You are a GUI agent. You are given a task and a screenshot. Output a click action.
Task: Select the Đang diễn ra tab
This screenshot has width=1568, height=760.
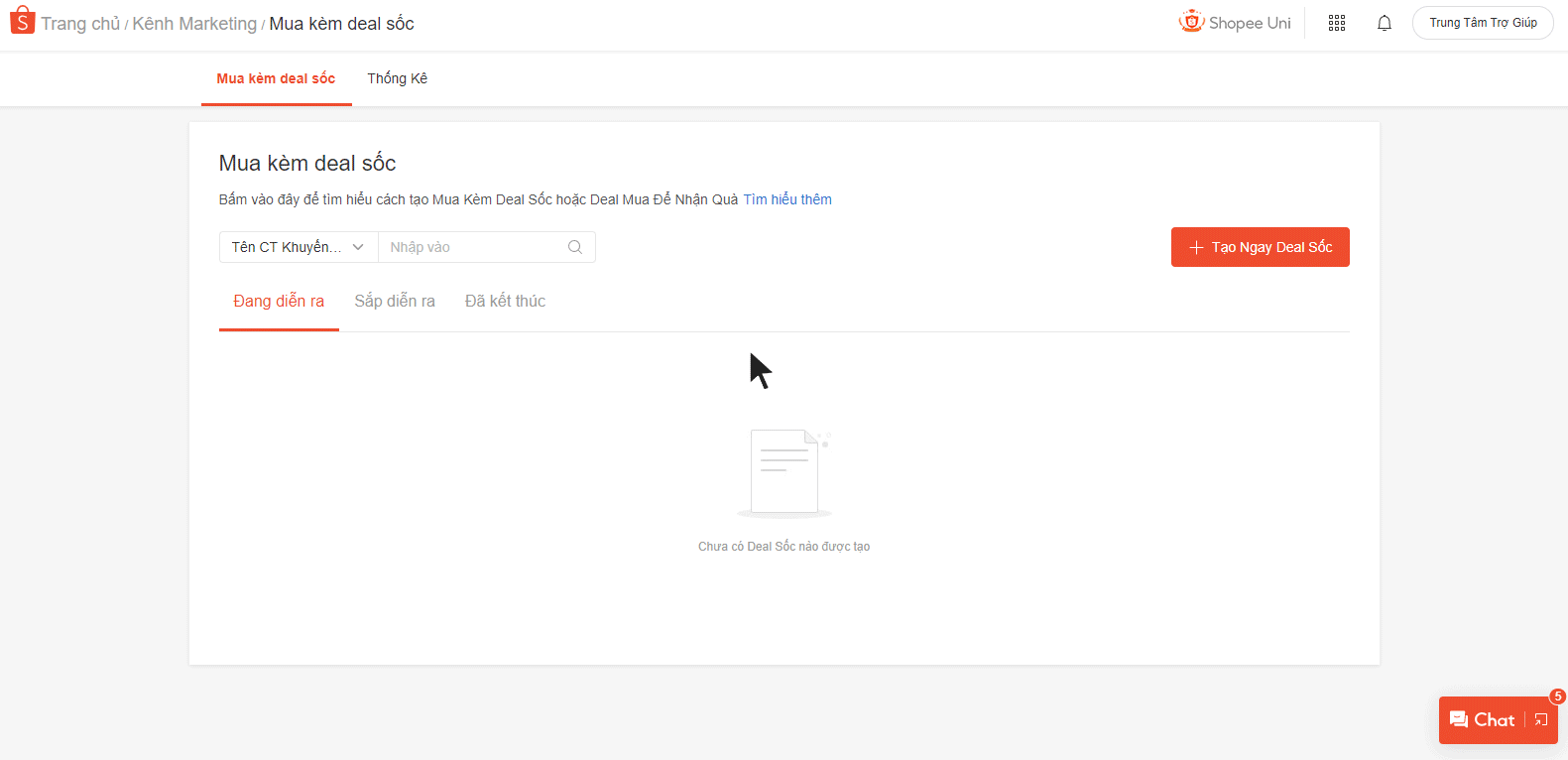point(279,301)
